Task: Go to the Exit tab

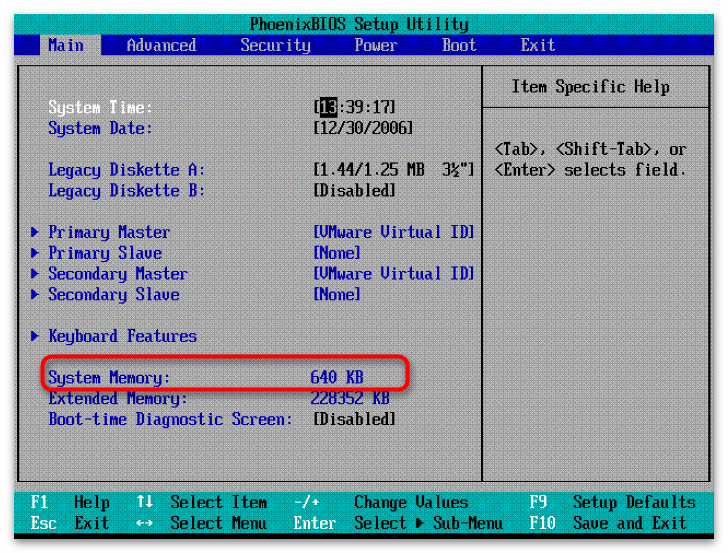Action: click(x=538, y=45)
